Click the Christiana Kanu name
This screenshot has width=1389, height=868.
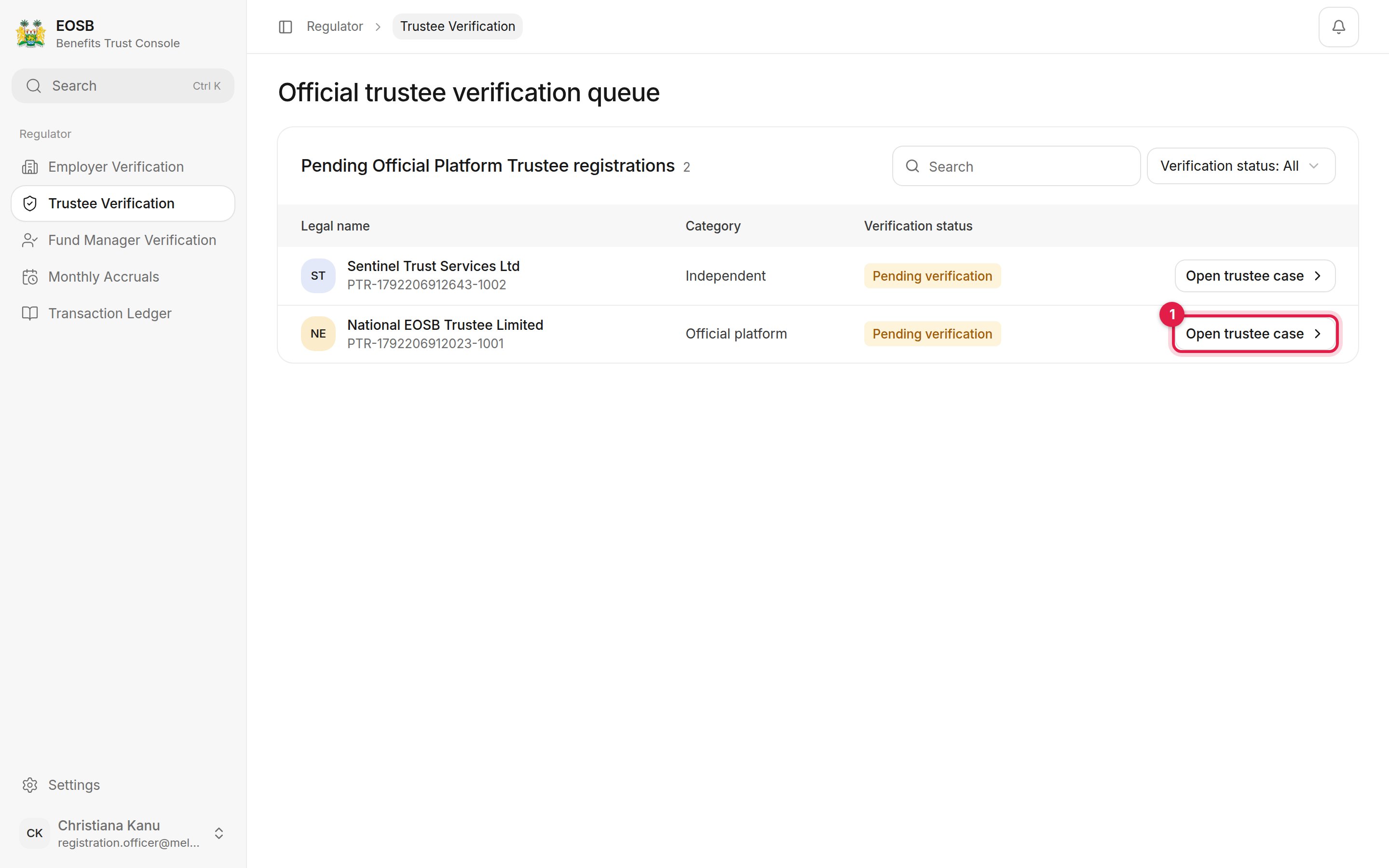pyautogui.click(x=109, y=826)
